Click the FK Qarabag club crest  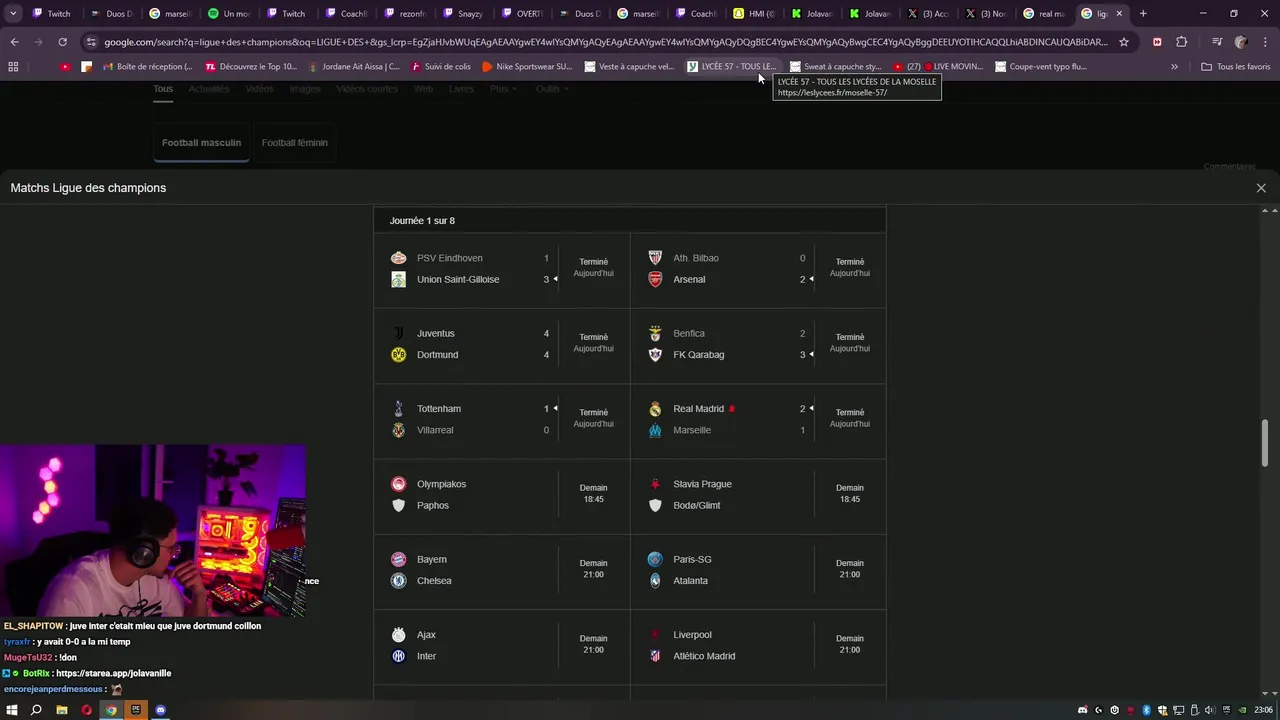tap(655, 355)
